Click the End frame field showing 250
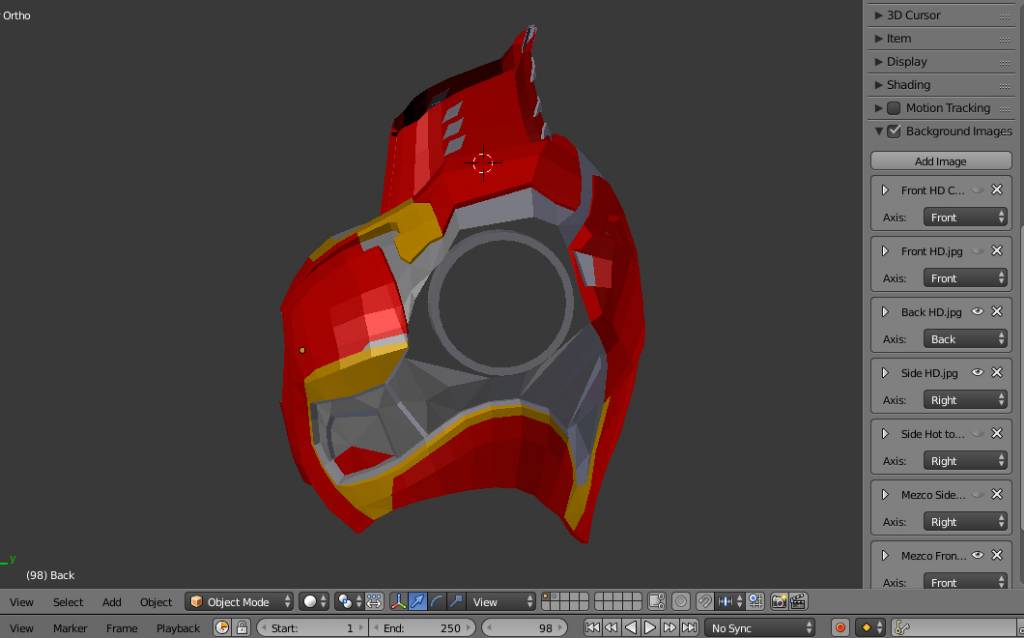The image size is (1024, 638). (x=424, y=628)
